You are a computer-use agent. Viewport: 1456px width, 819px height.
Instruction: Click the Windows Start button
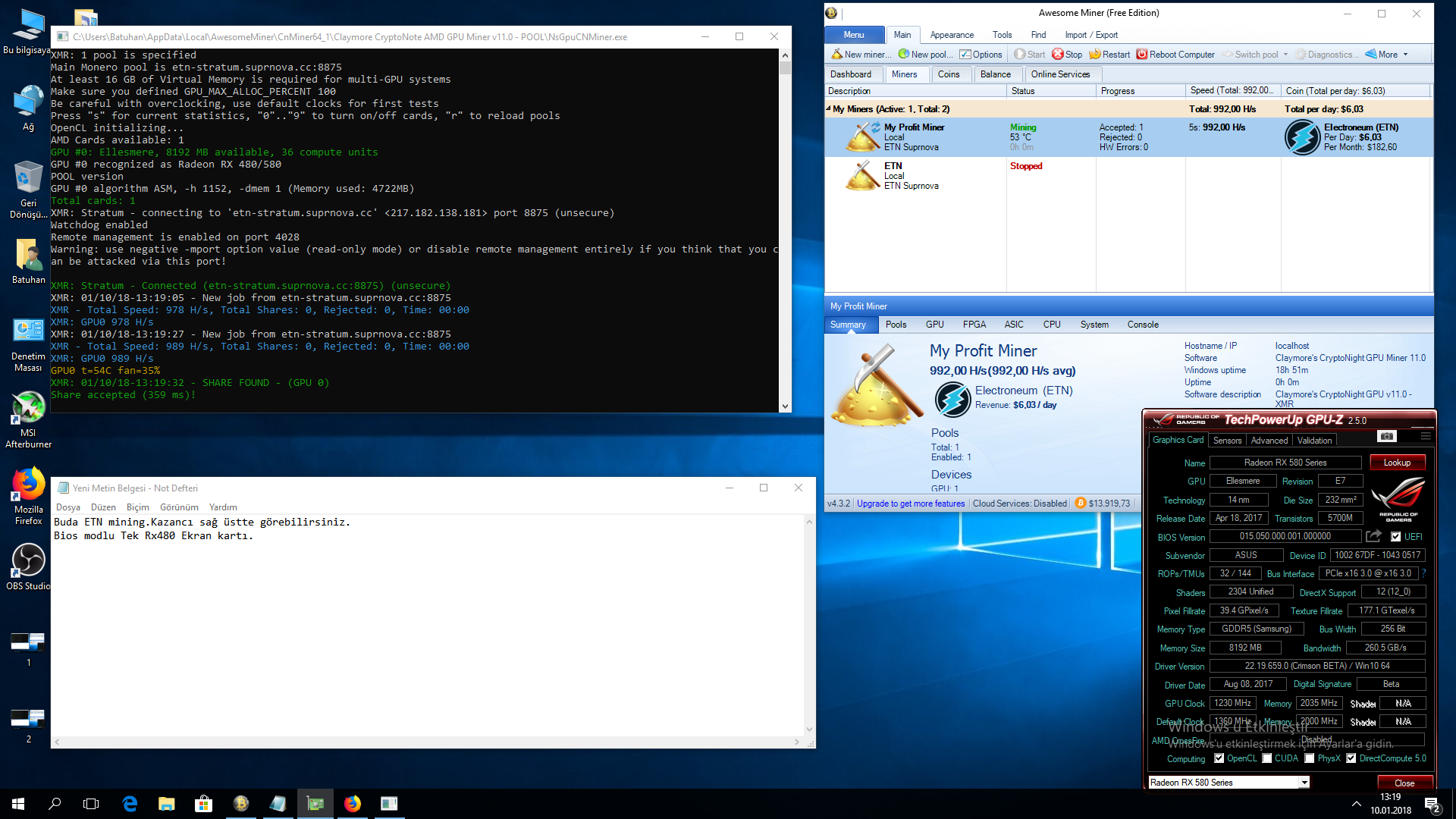(x=18, y=803)
